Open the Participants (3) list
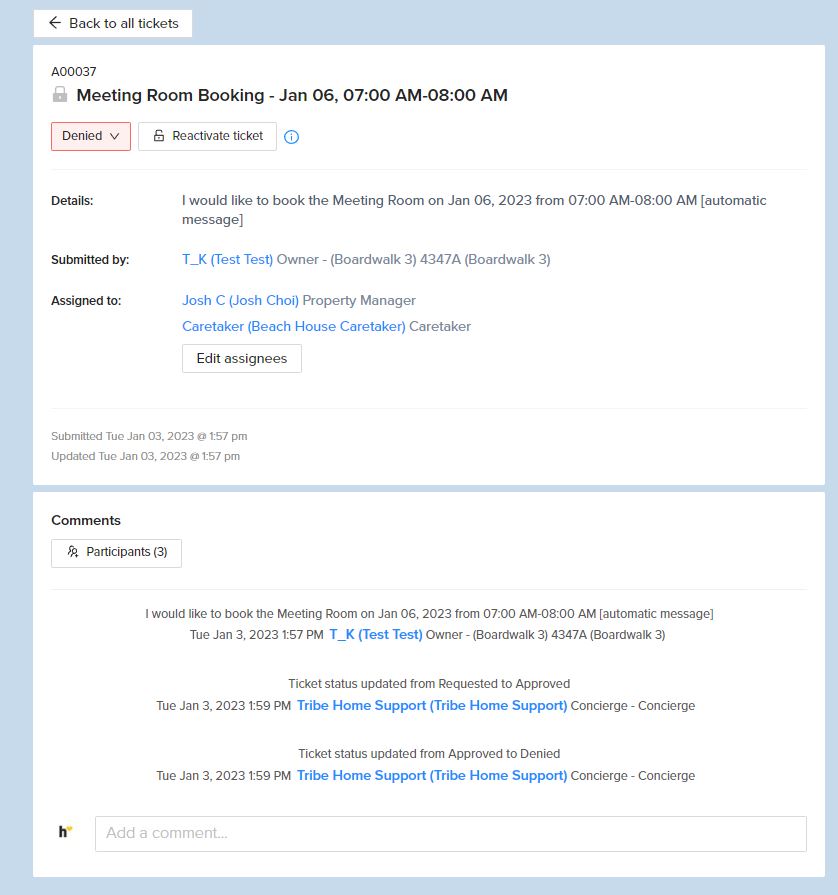838x895 pixels. (x=116, y=553)
